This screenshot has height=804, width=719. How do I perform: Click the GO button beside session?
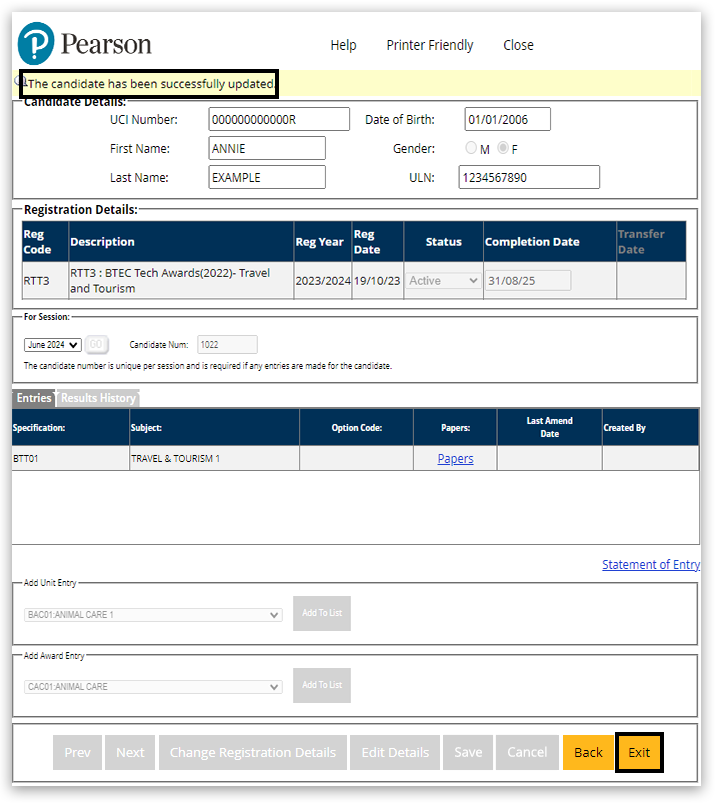point(96,345)
